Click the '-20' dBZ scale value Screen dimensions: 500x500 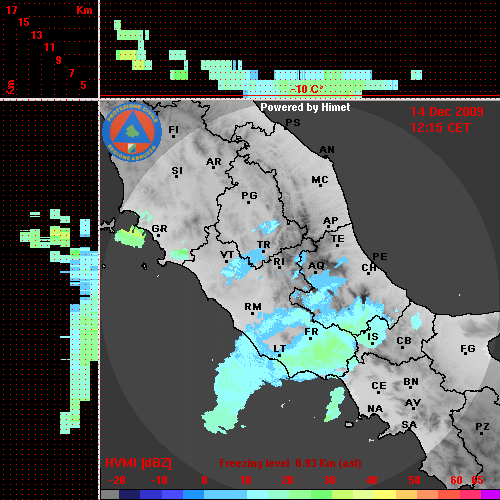coord(117,480)
